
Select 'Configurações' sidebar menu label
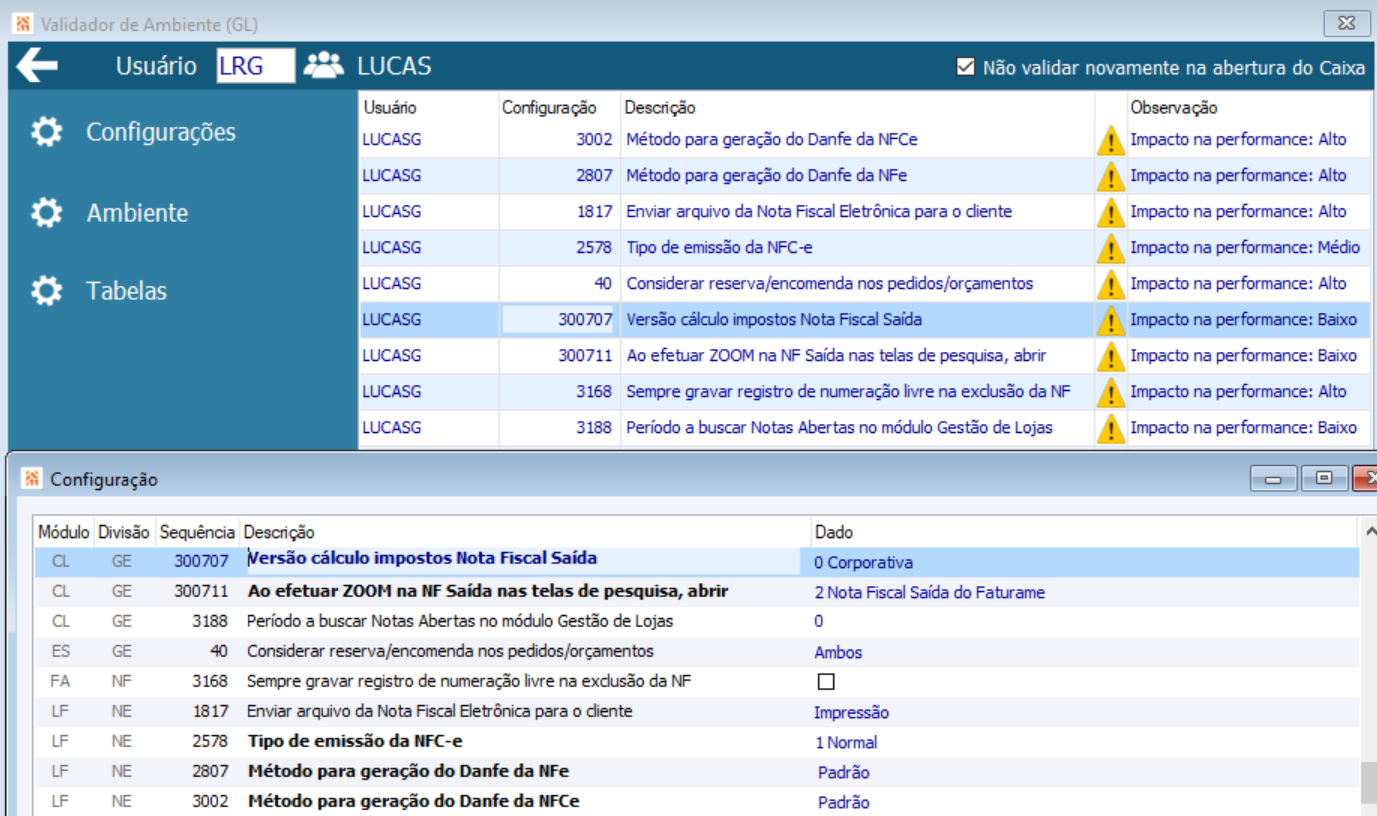click(161, 132)
